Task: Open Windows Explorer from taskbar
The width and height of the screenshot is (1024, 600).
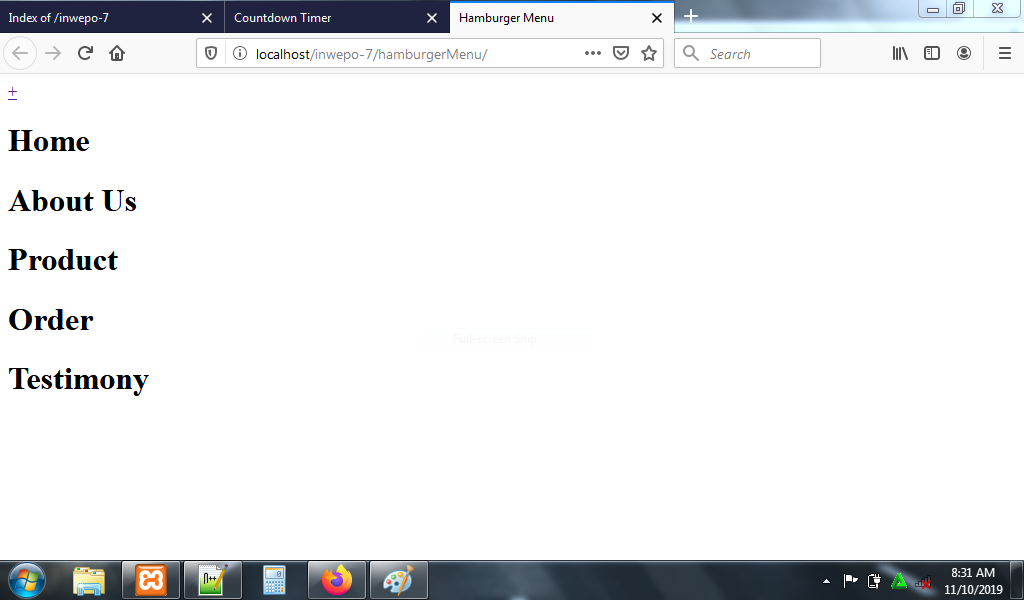Action: [x=89, y=580]
